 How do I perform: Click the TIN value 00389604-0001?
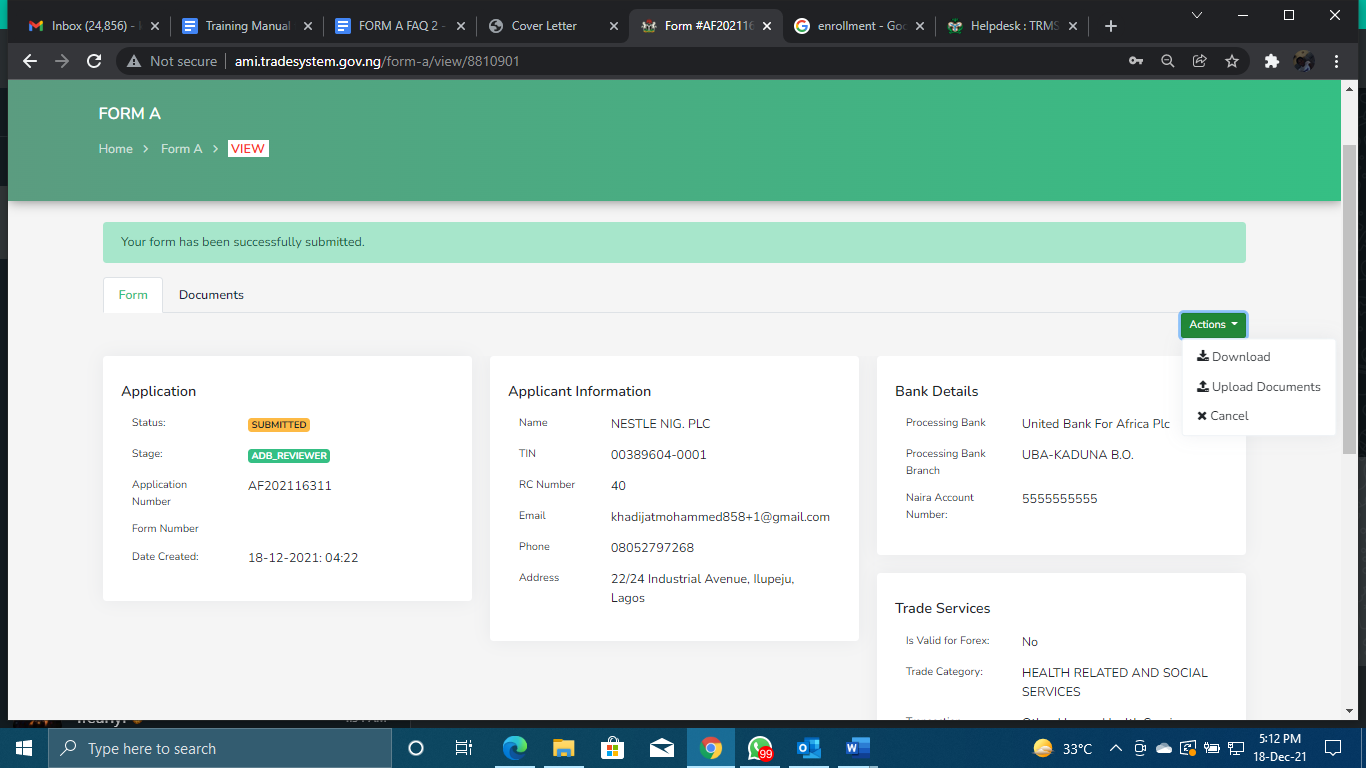659,455
